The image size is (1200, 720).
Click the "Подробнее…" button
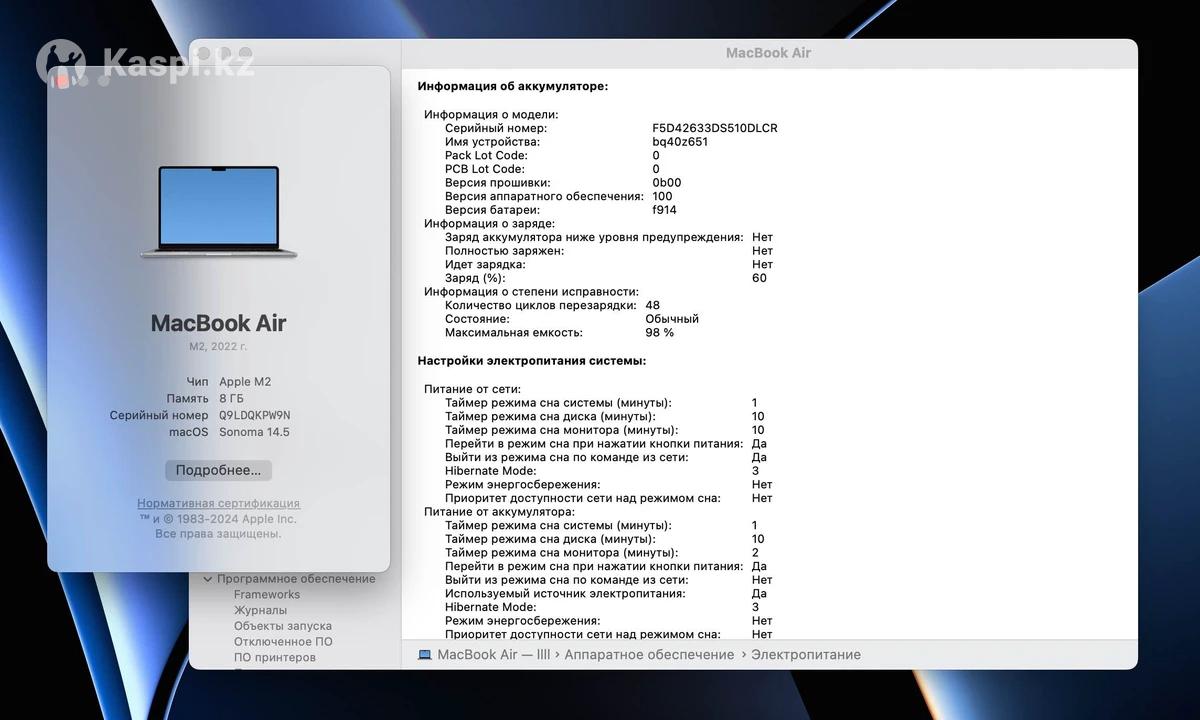(218, 470)
